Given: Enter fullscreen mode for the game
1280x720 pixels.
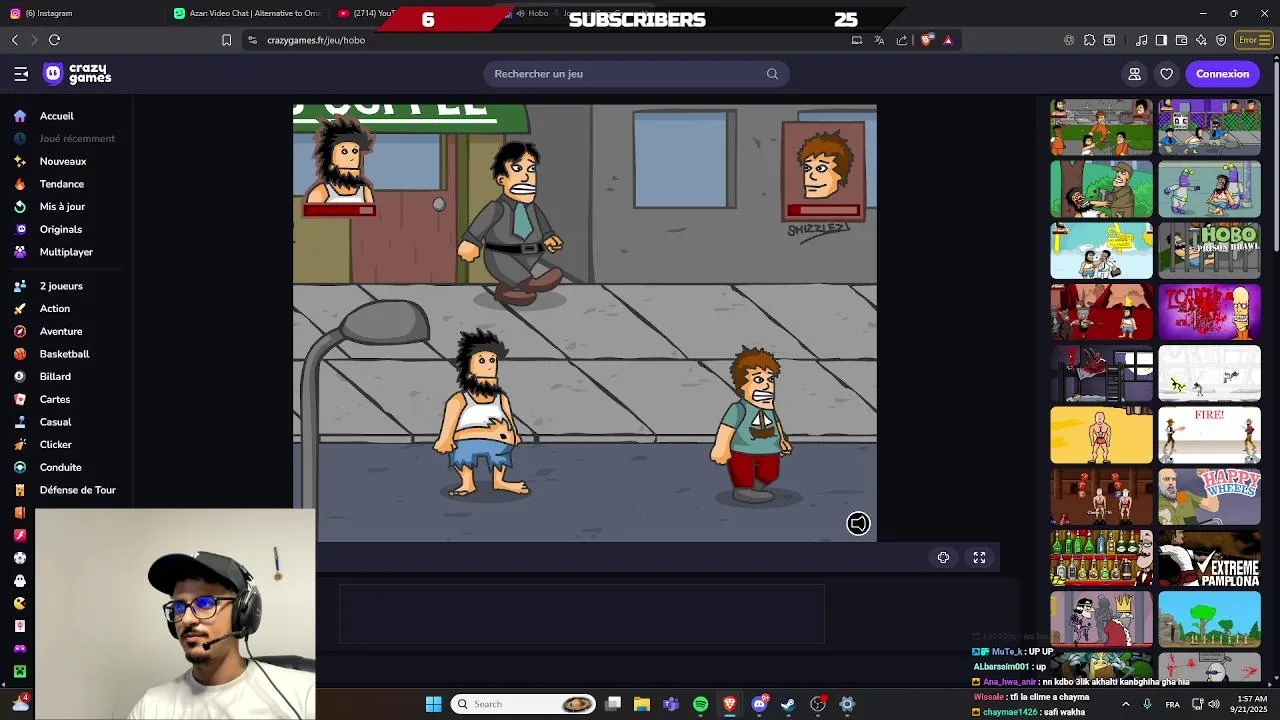Looking at the screenshot, I should click(979, 558).
